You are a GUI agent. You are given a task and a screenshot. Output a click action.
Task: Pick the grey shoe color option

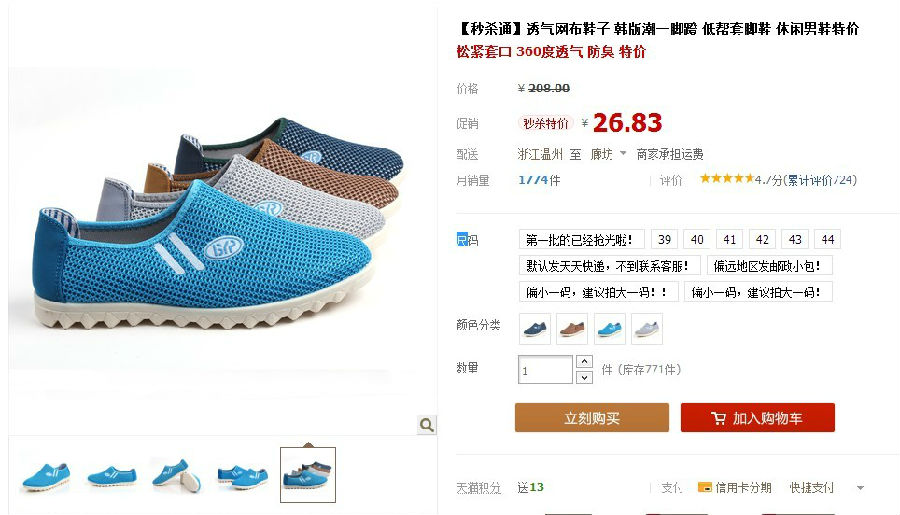[647, 329]
